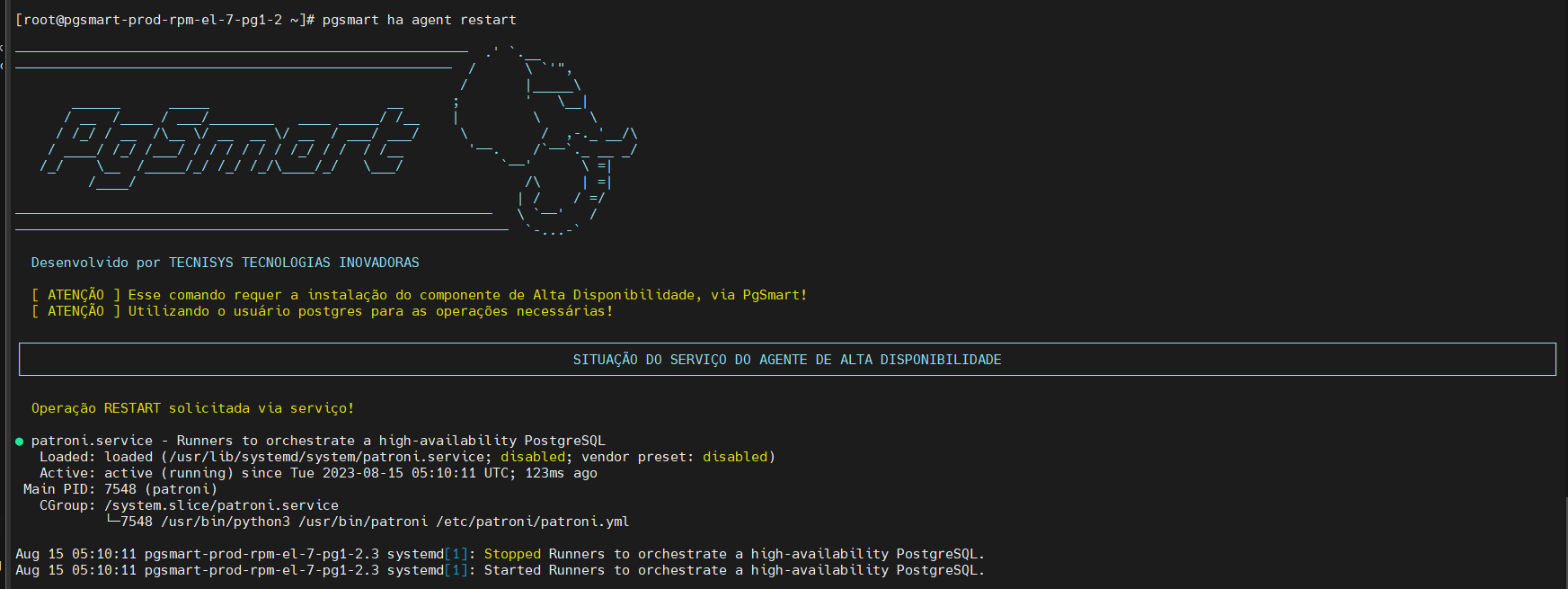The height and width of the screenshot is (589, 1568).
Task: Click the green patroni.service status dot
Action: 19,442
